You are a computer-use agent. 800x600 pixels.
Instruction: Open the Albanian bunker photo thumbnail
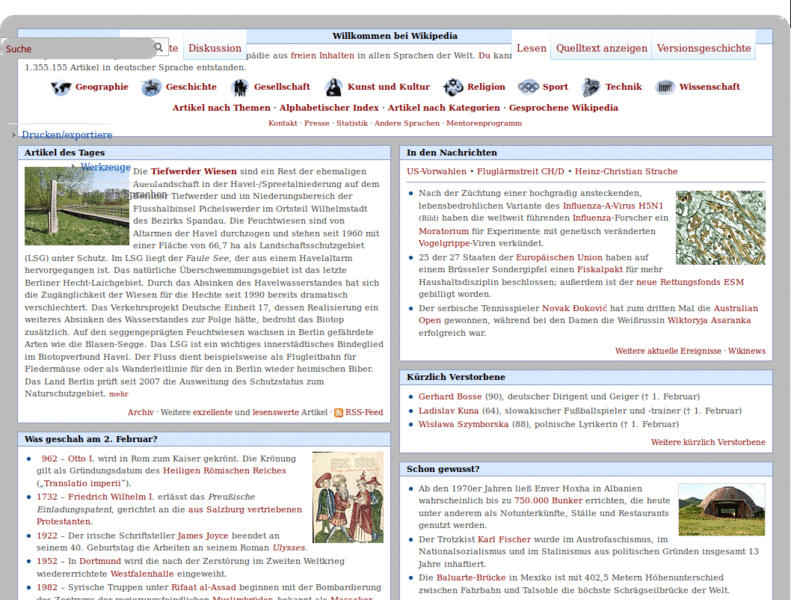coord(722,510)
